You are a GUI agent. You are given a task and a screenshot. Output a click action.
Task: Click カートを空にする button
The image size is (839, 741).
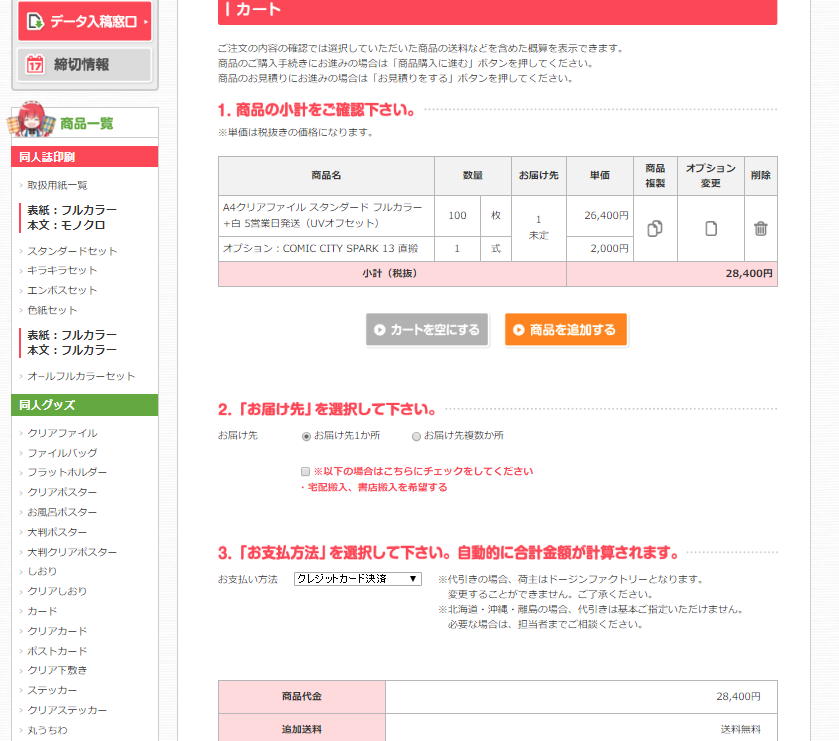pyautogui.click(x=427, y=329)
